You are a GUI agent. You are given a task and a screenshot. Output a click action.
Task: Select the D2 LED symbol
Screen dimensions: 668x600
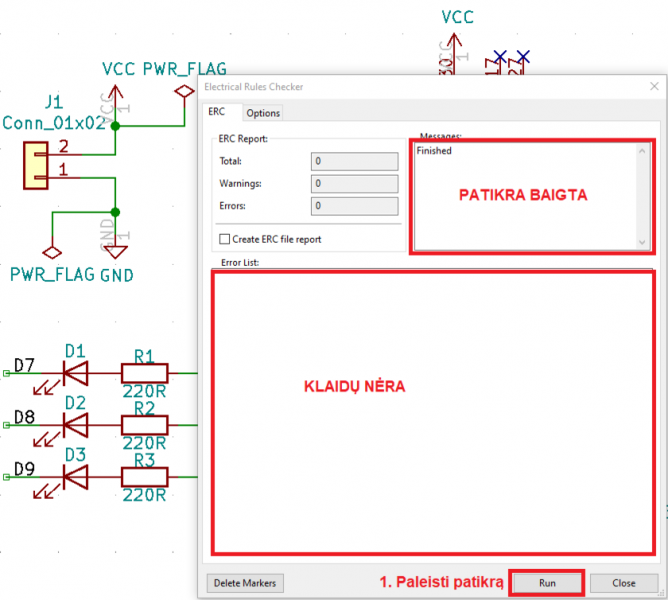(x=75, y=425)
